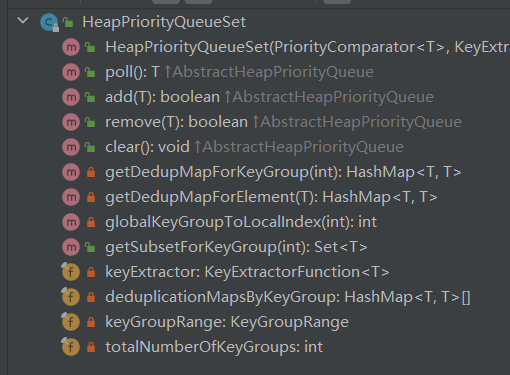Select remove(T): boolean method
The height and width of the screenshot is (375, 510).
(x=283, y=122)
